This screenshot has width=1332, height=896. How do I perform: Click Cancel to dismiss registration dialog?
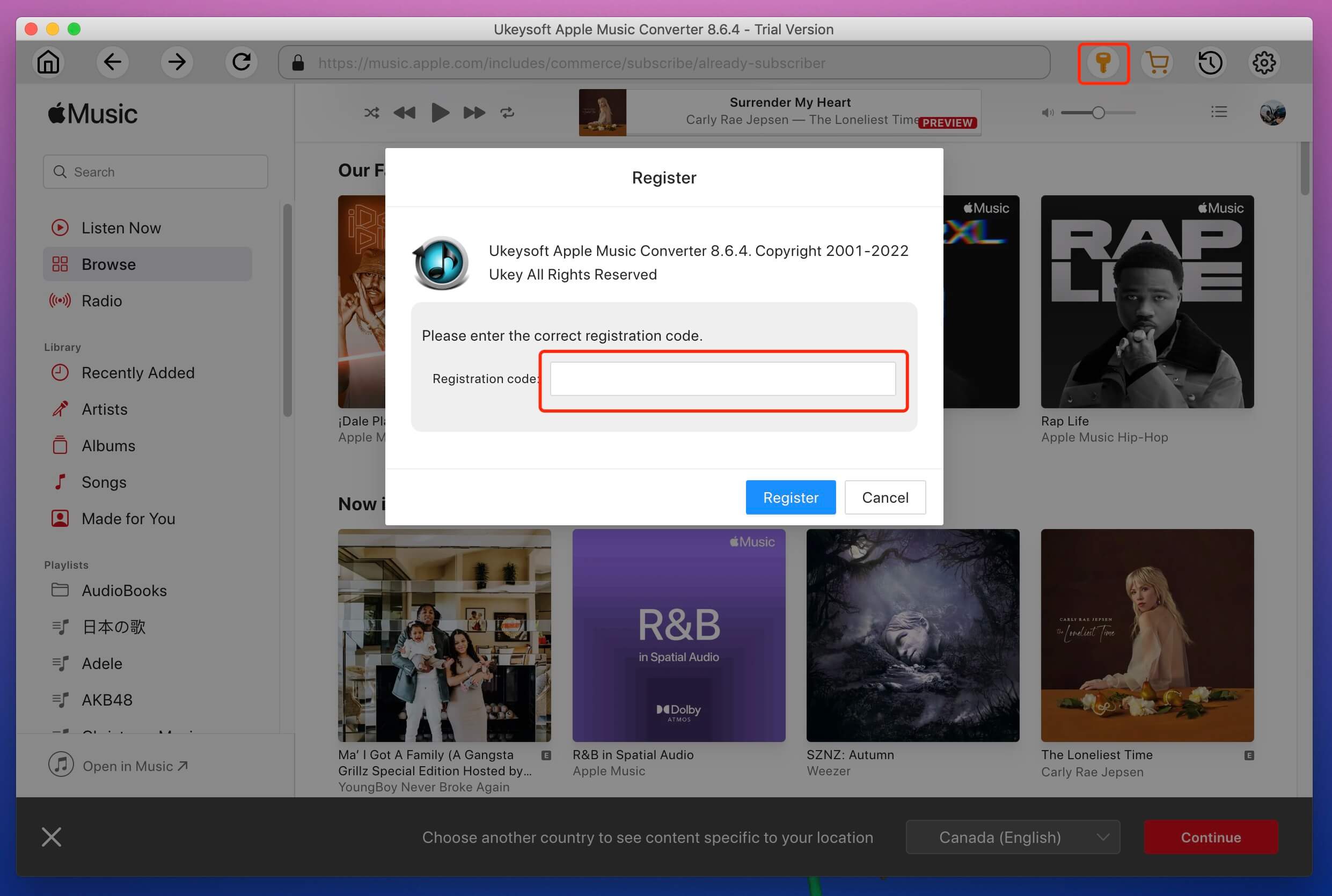click(x=884, y=497)
